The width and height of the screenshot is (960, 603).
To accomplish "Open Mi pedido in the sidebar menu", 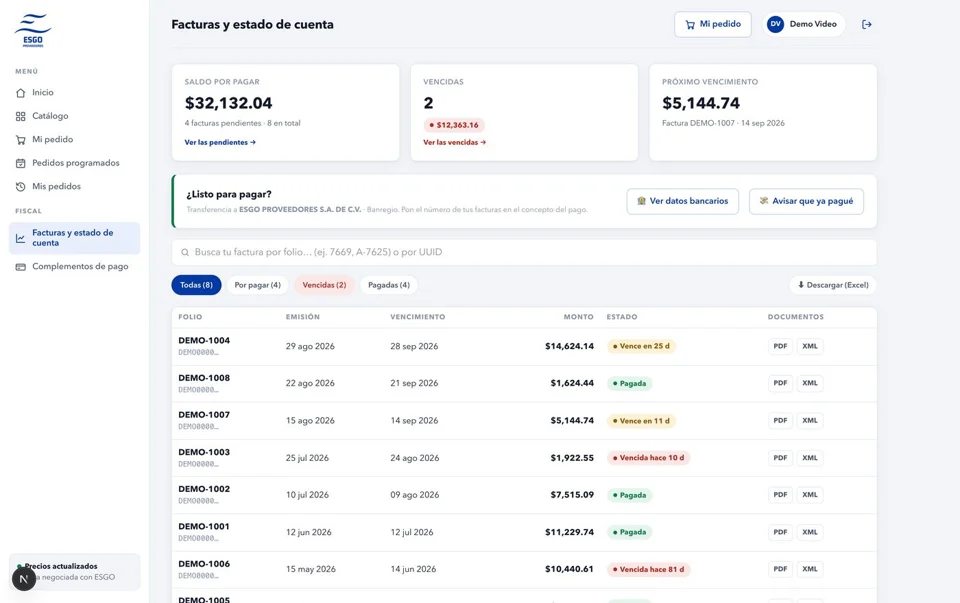I will pos(74,140).
